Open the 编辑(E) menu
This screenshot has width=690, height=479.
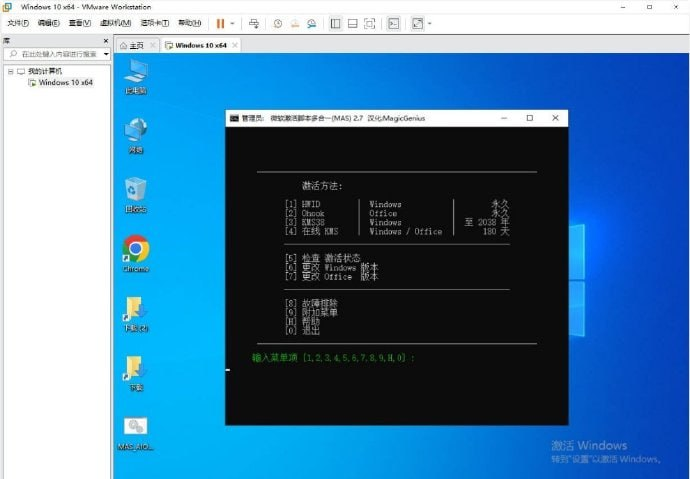click(48, 23)
